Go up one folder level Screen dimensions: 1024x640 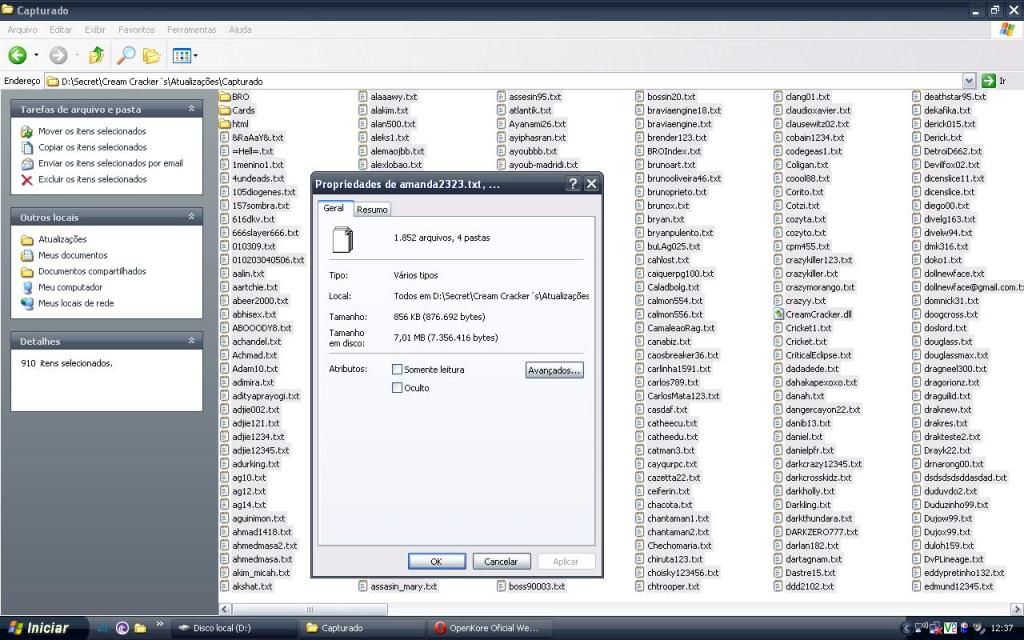(96, 55)
